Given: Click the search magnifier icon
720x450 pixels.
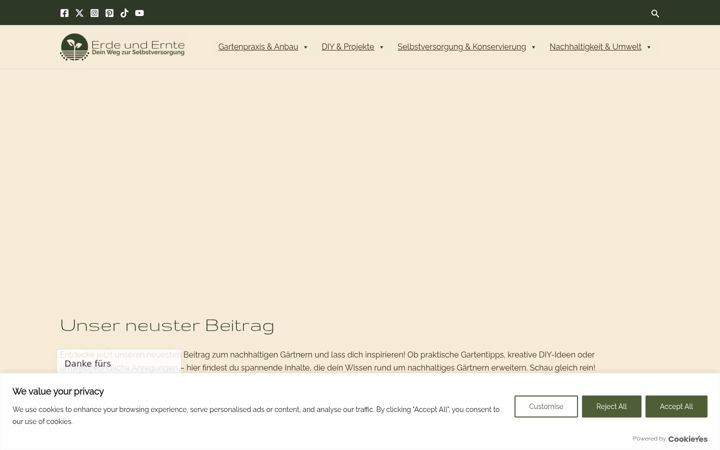Looking at the screenshot, I should pos(655,14).
